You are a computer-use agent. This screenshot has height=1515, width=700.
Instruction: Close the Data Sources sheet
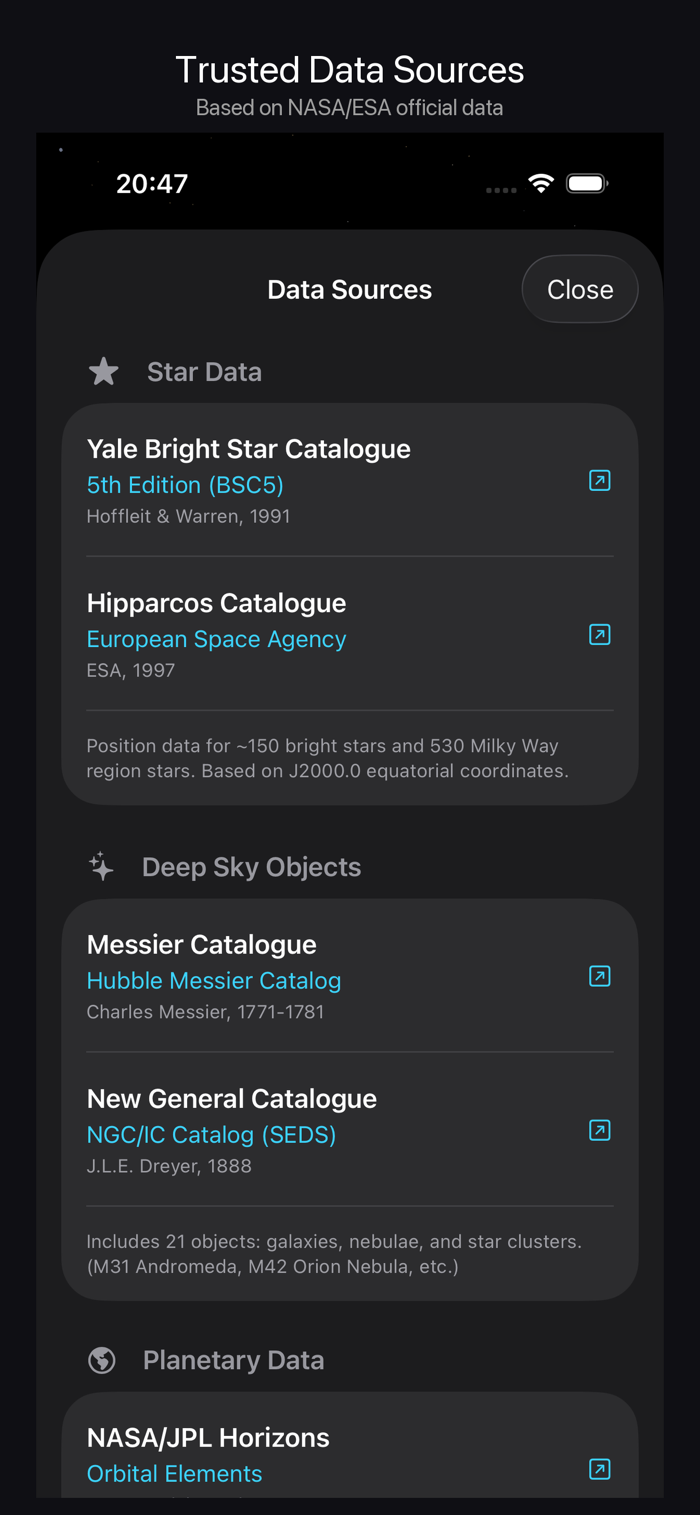coord(580,289)
